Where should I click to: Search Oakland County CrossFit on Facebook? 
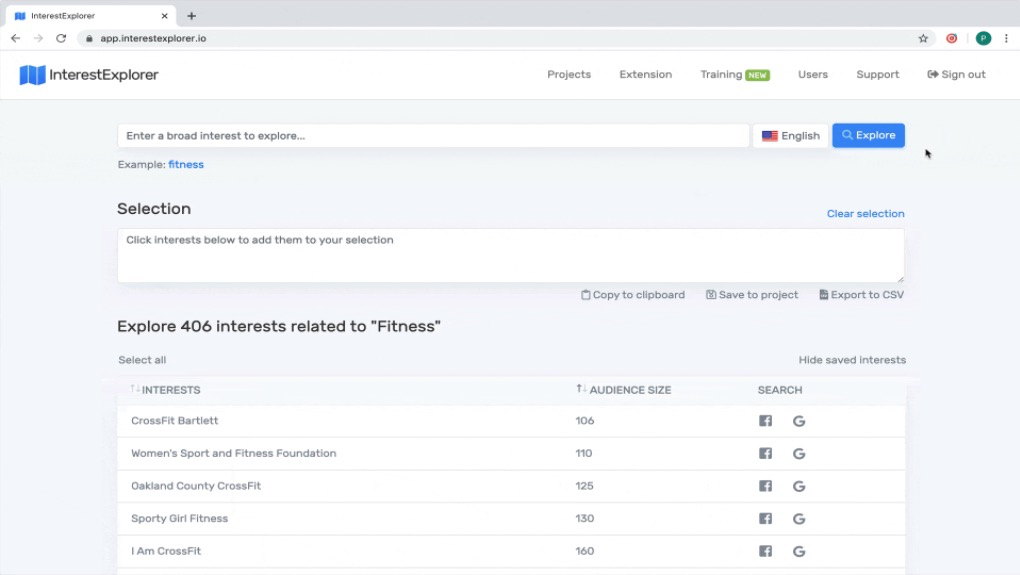pos(765,486)
